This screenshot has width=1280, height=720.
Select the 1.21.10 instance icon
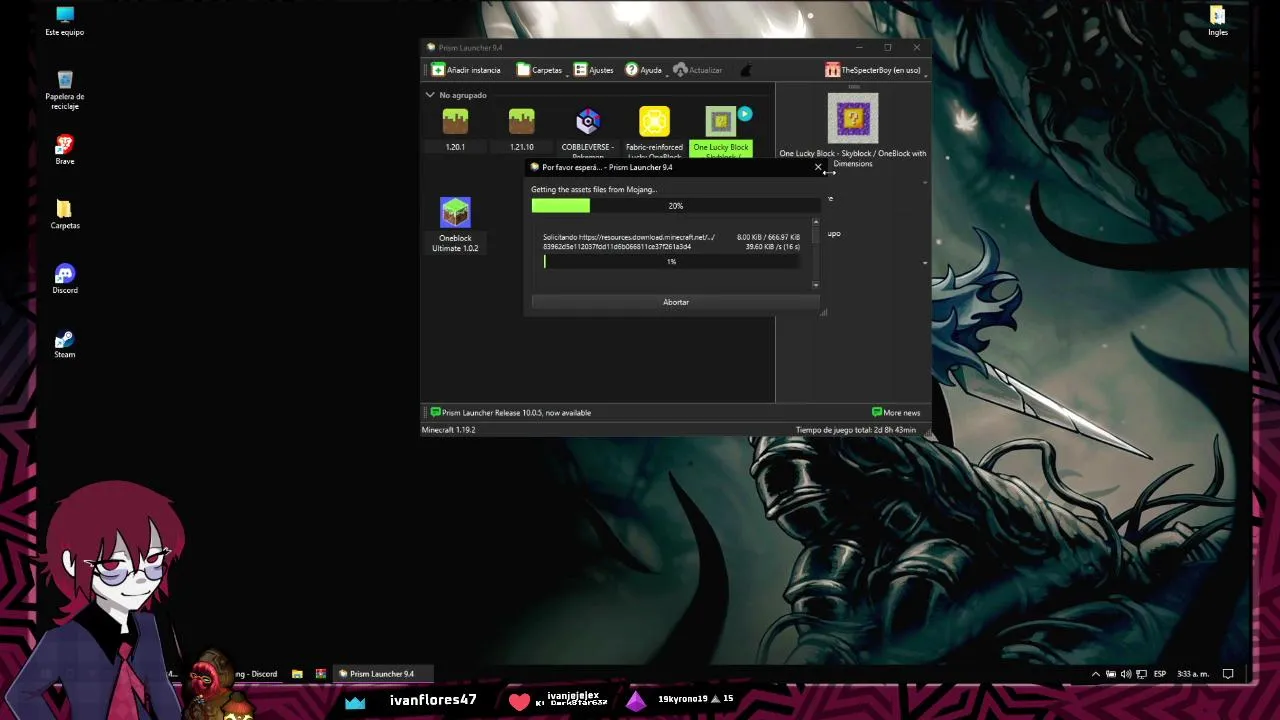coord(521,121)
